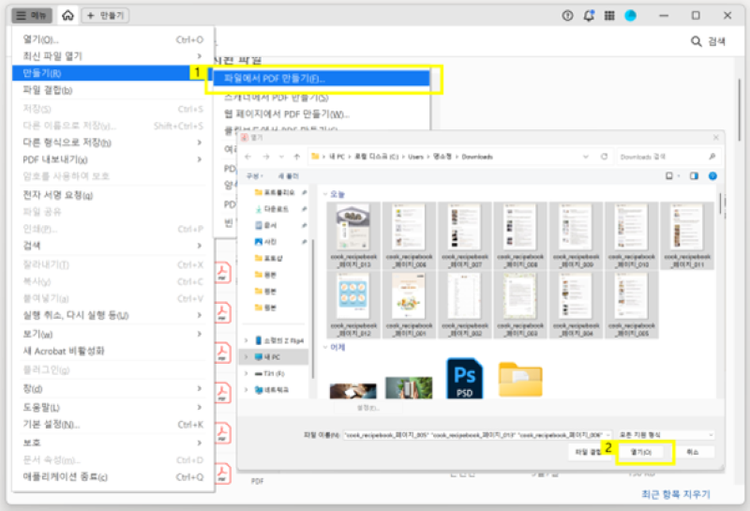Select the PSD file icon

(x=464, y=378)
